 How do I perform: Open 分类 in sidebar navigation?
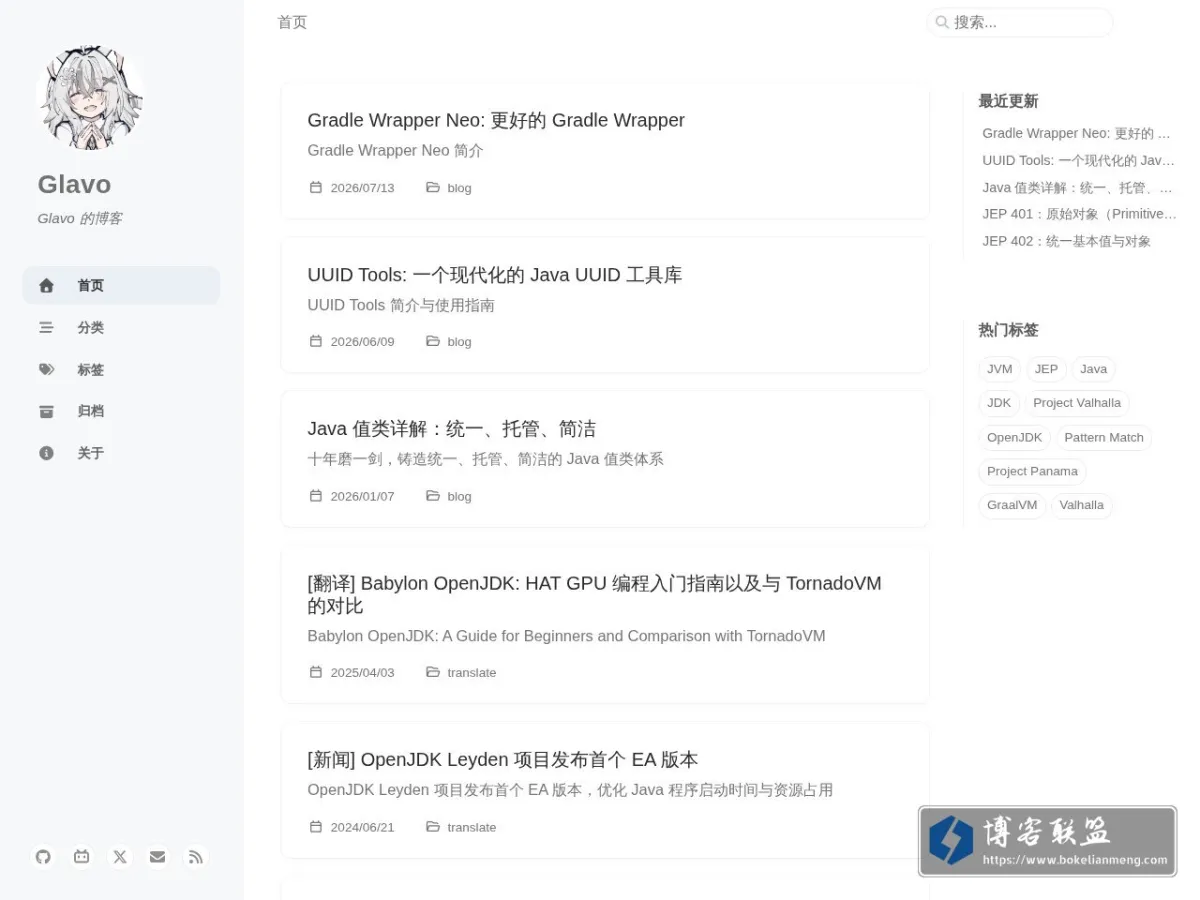coord(121,327)
